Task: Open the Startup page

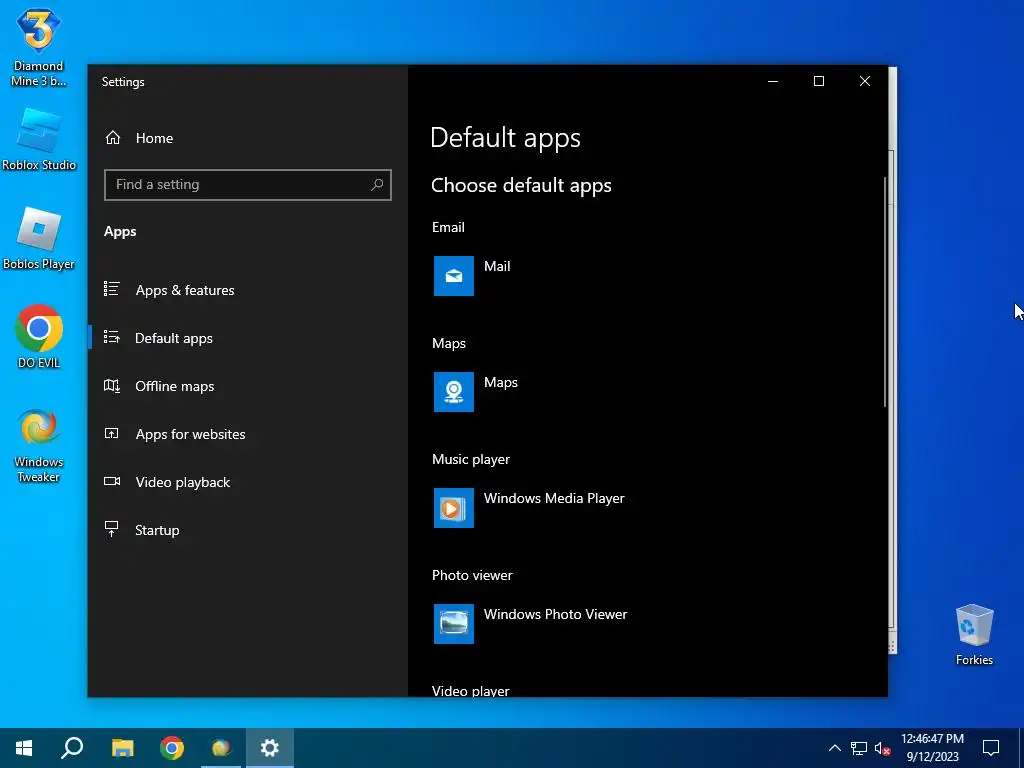Action: point(248,530)
